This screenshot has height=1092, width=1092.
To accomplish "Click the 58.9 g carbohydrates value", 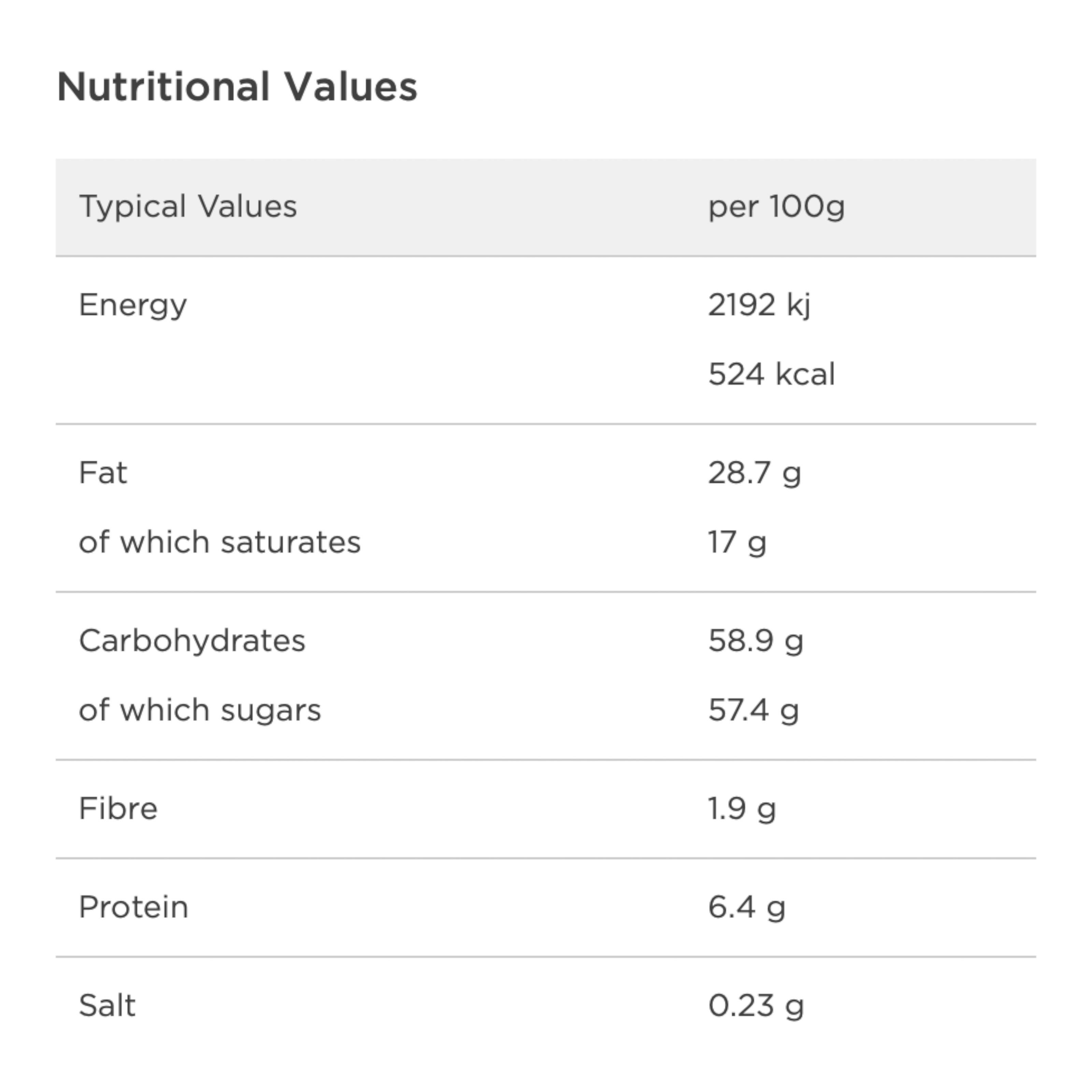I will (x=756, y=642).
